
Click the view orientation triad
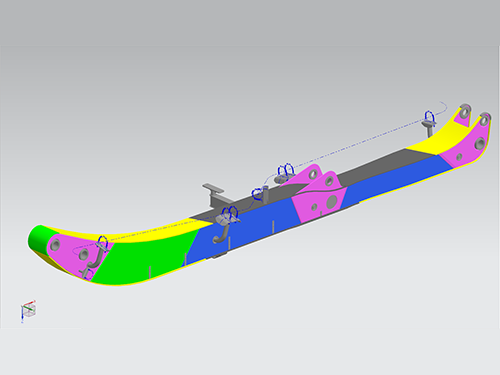click(28, 310)
